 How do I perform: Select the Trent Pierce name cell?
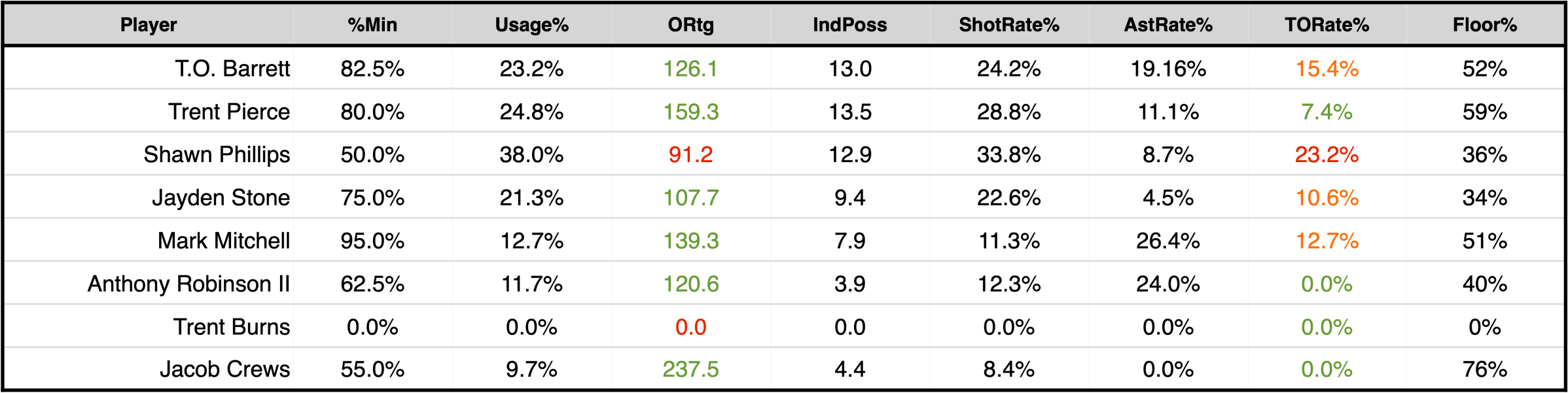point(229,112)
